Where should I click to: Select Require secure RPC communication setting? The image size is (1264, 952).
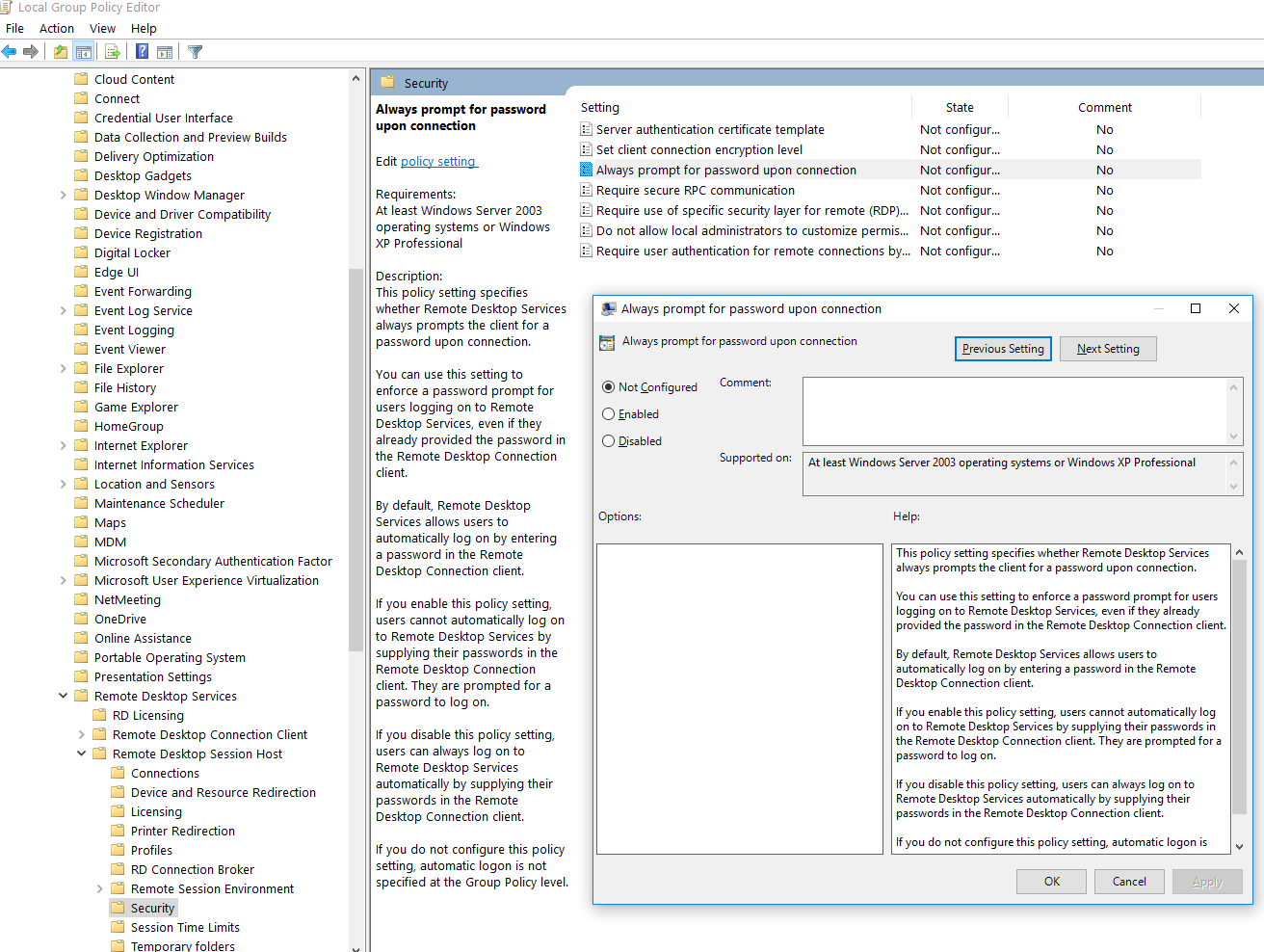point(695,191)
